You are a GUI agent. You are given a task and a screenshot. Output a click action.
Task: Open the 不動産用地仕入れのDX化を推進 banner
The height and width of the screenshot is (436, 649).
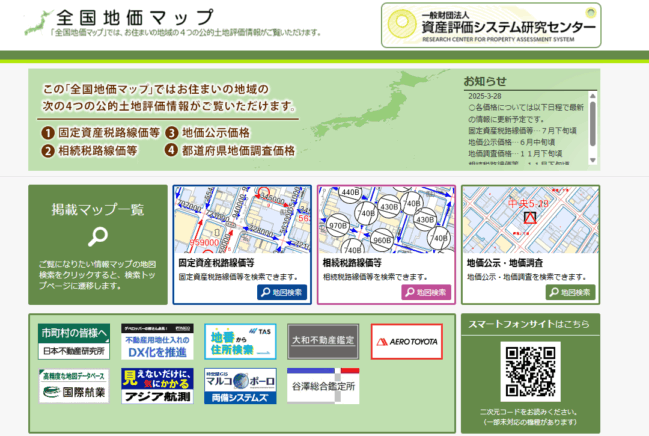click(157, 342)
